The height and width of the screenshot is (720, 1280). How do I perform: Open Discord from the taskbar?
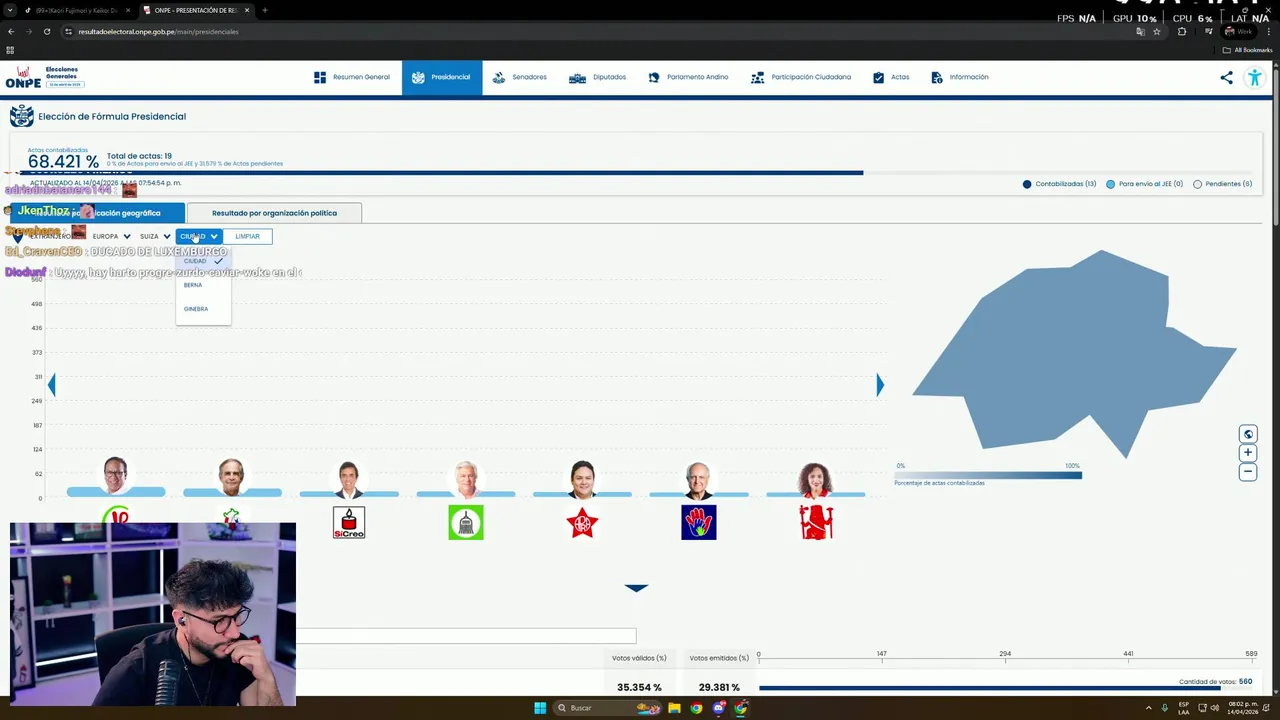coord(718,708)
